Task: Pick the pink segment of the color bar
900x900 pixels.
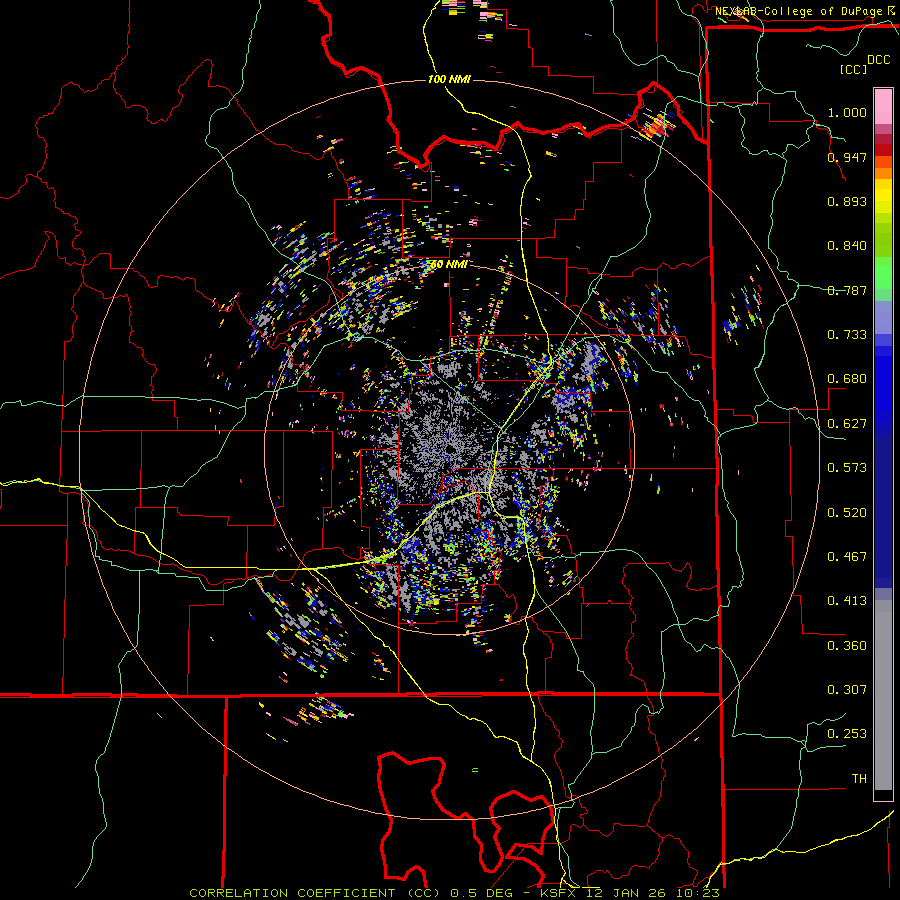Action: [x=883, y=106]
